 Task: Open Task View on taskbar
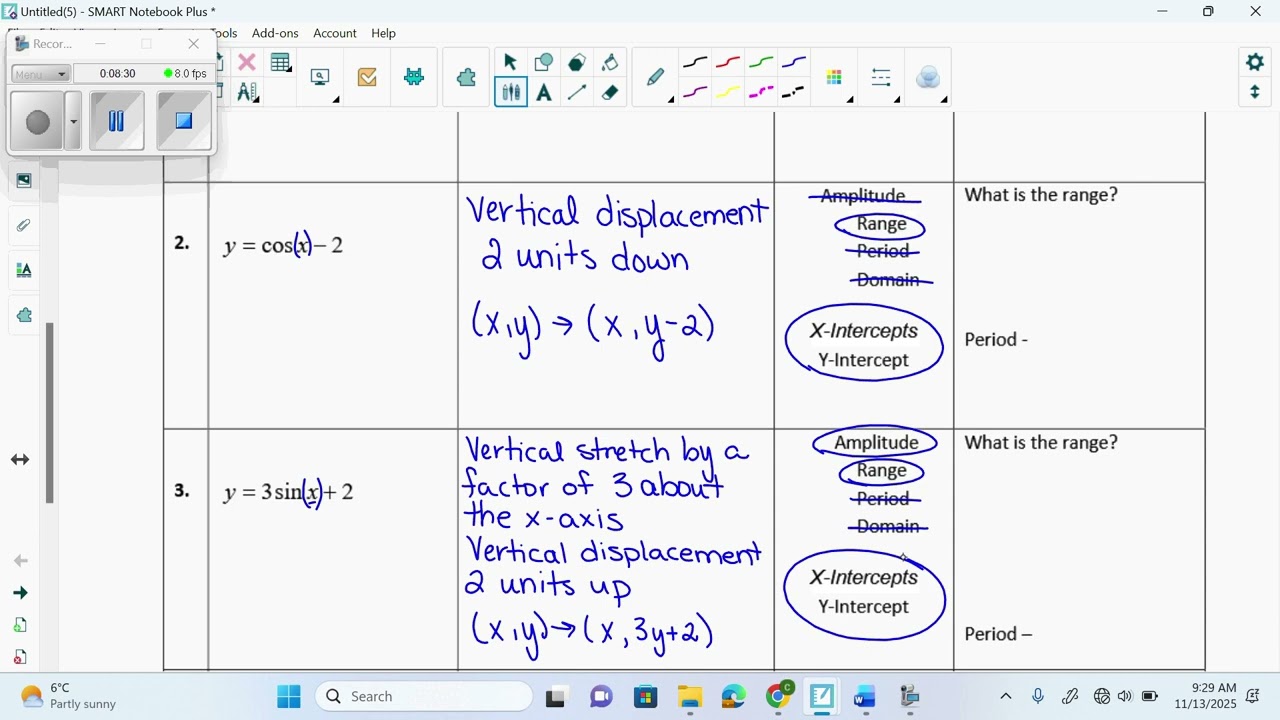tap(555, 696)
